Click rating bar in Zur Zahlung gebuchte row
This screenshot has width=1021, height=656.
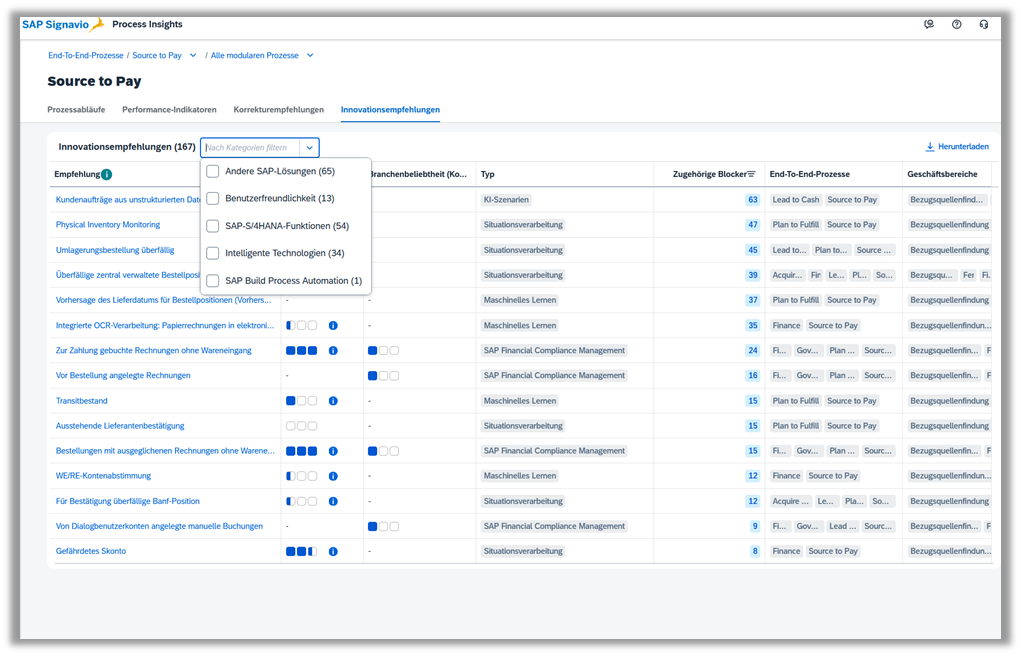(301, 350)
